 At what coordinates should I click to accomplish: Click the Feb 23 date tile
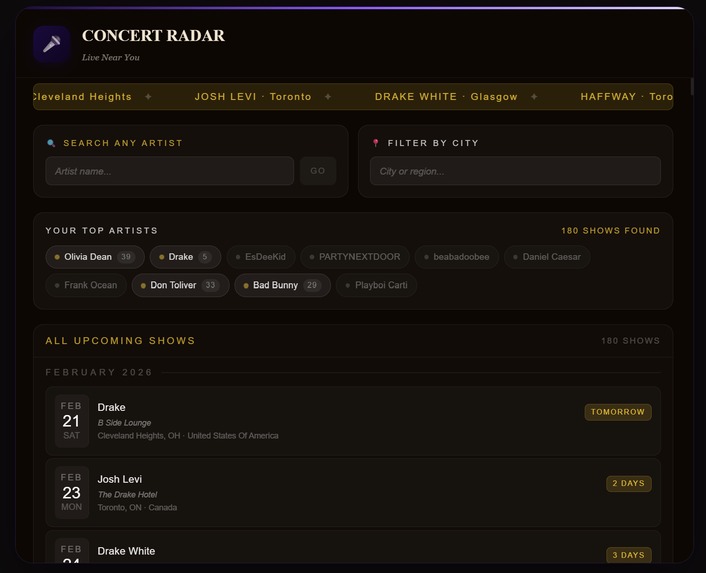[x=72, y=493]
